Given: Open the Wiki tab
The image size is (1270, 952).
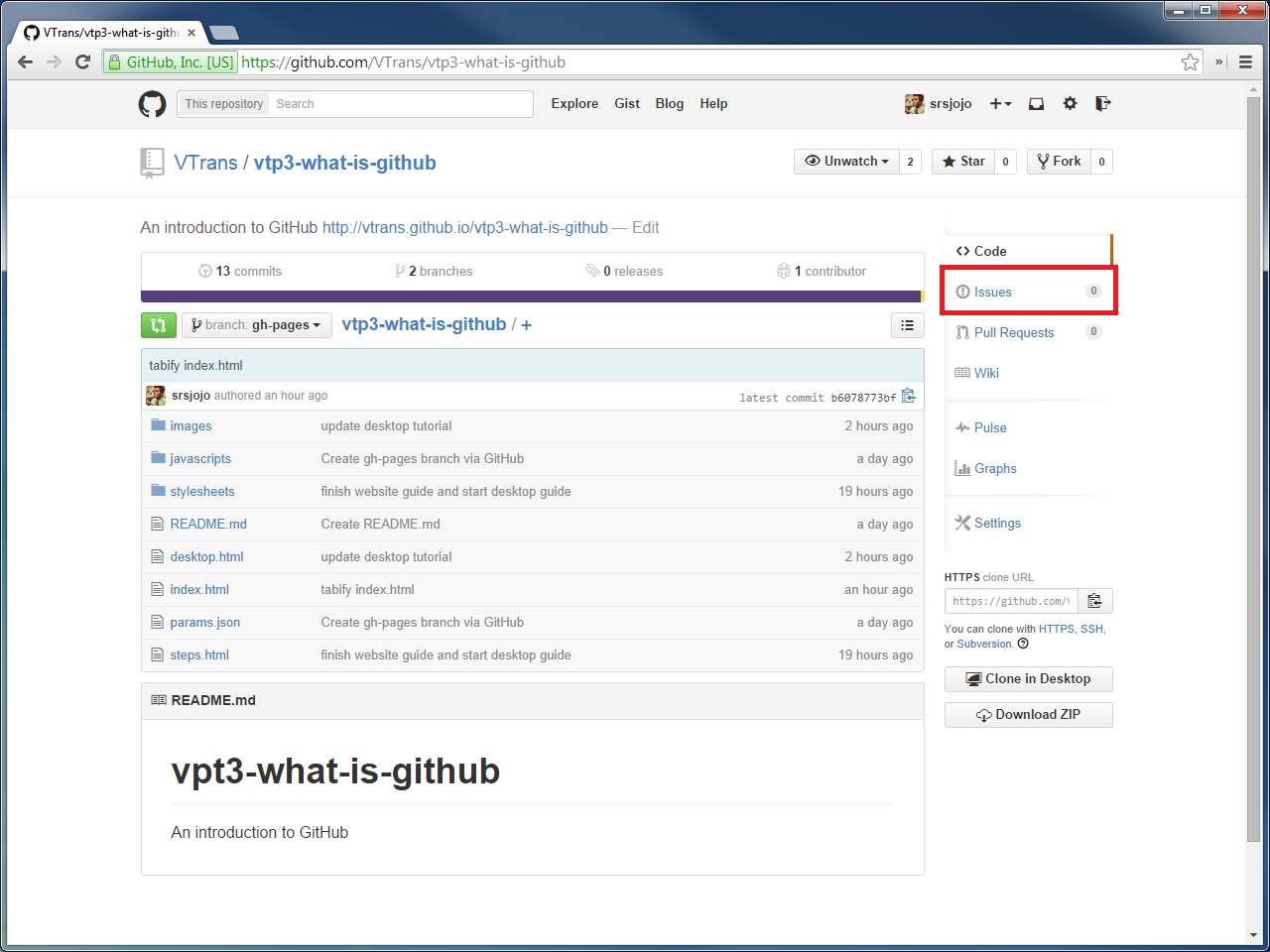Looking at the screenshot, I should (1028, 373).
